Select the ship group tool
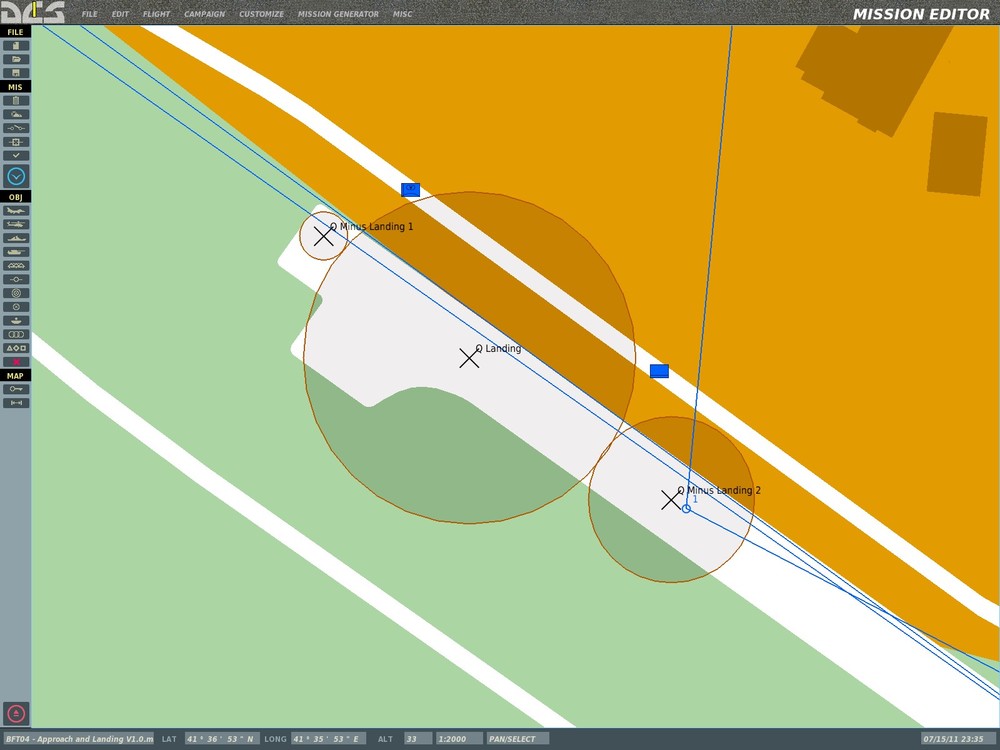 pyautogui.click(x=16, y=238)
